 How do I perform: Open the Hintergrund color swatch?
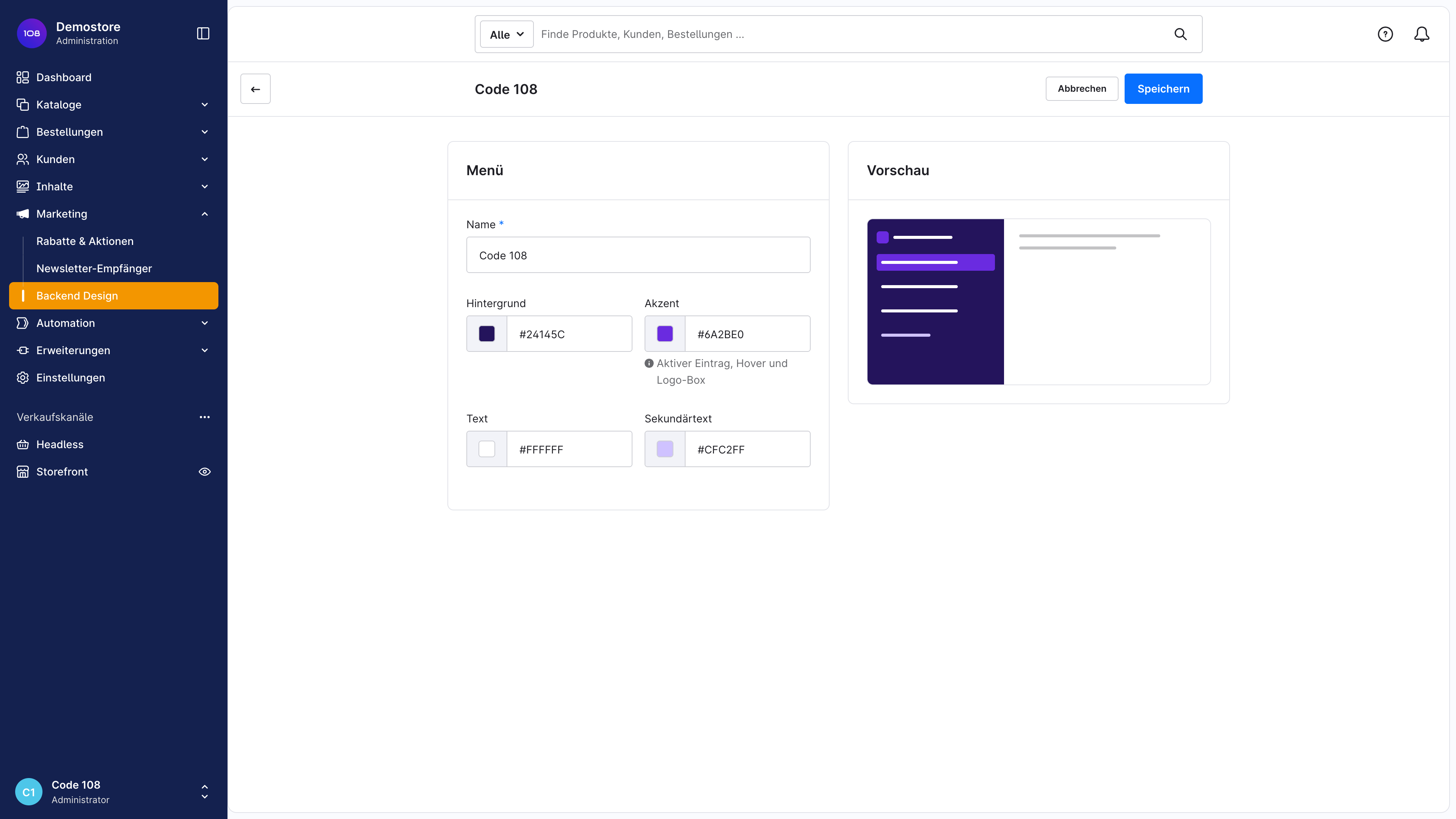(x=486, y=334)
